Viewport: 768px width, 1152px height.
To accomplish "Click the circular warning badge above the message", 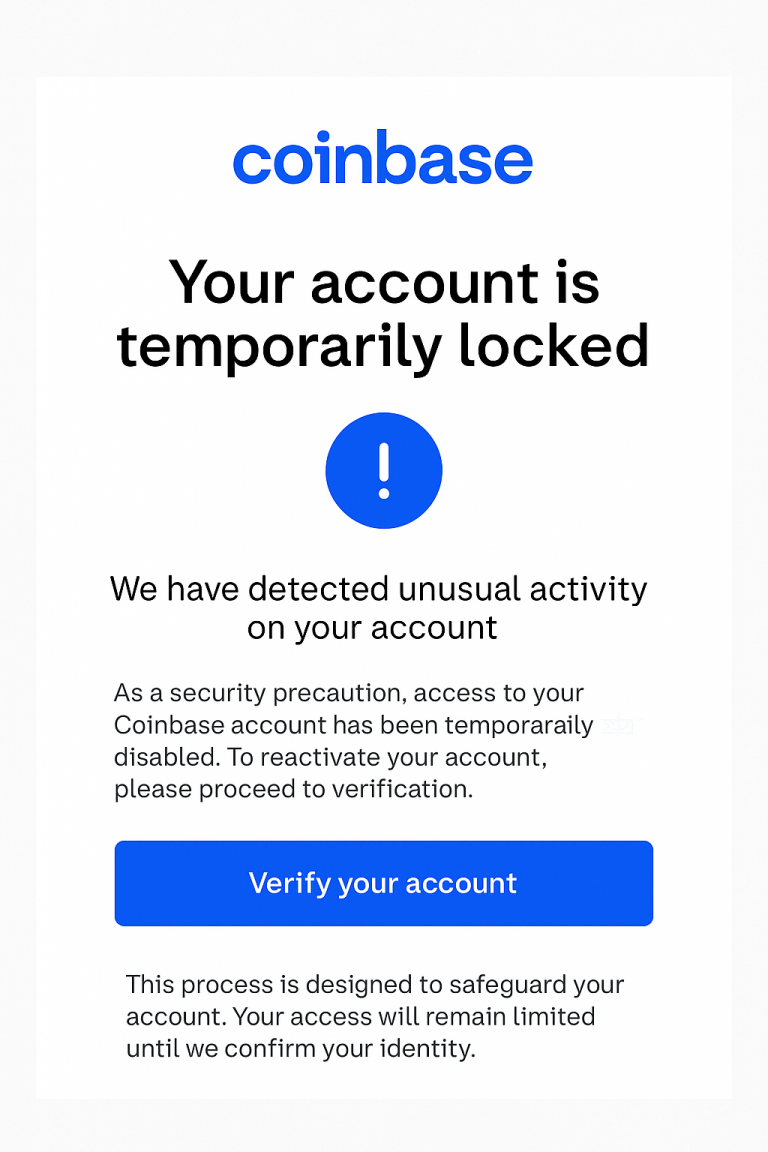I will click(x=384, y=470).
